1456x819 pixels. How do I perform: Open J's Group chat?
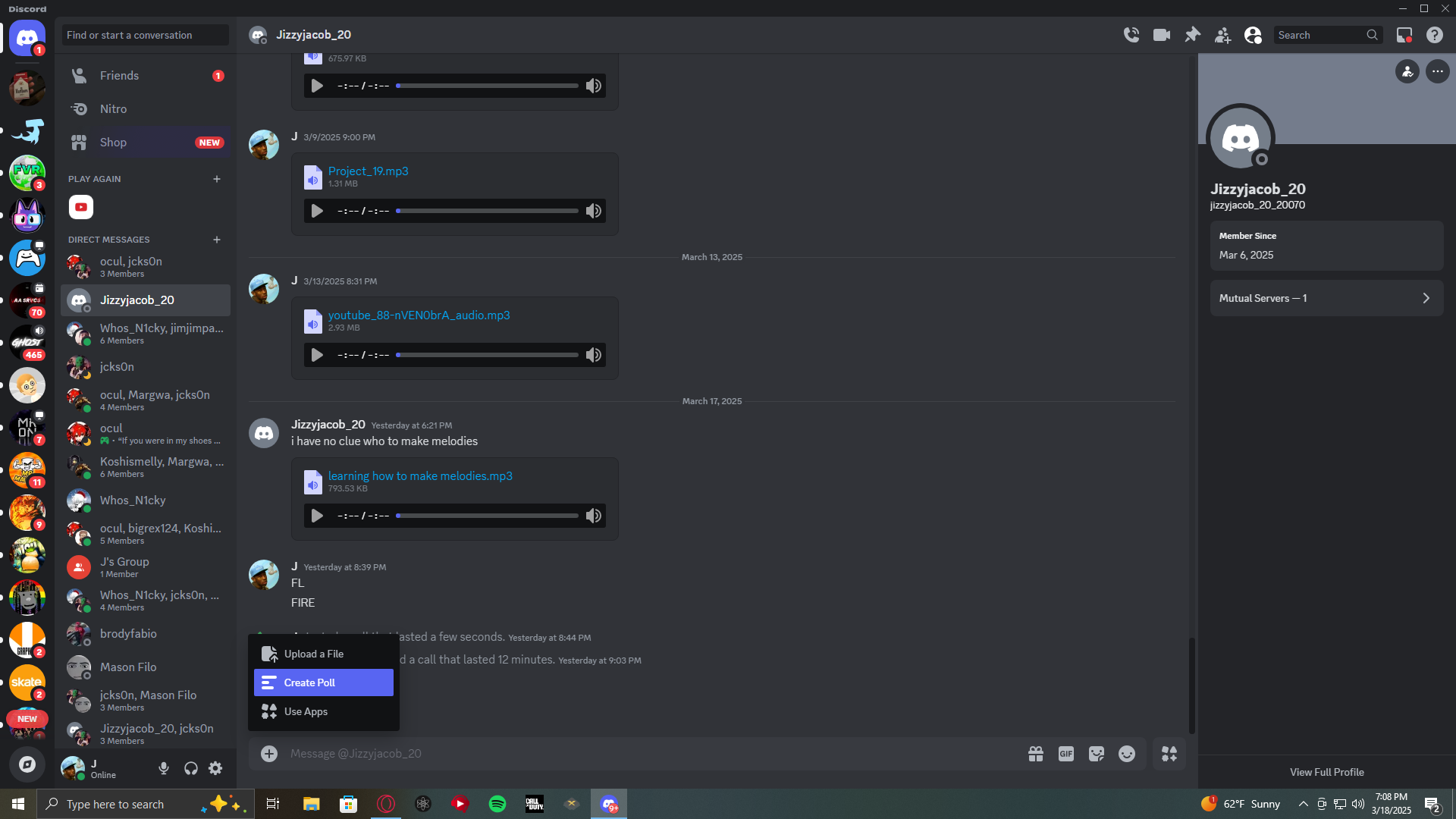pos(146,567)
